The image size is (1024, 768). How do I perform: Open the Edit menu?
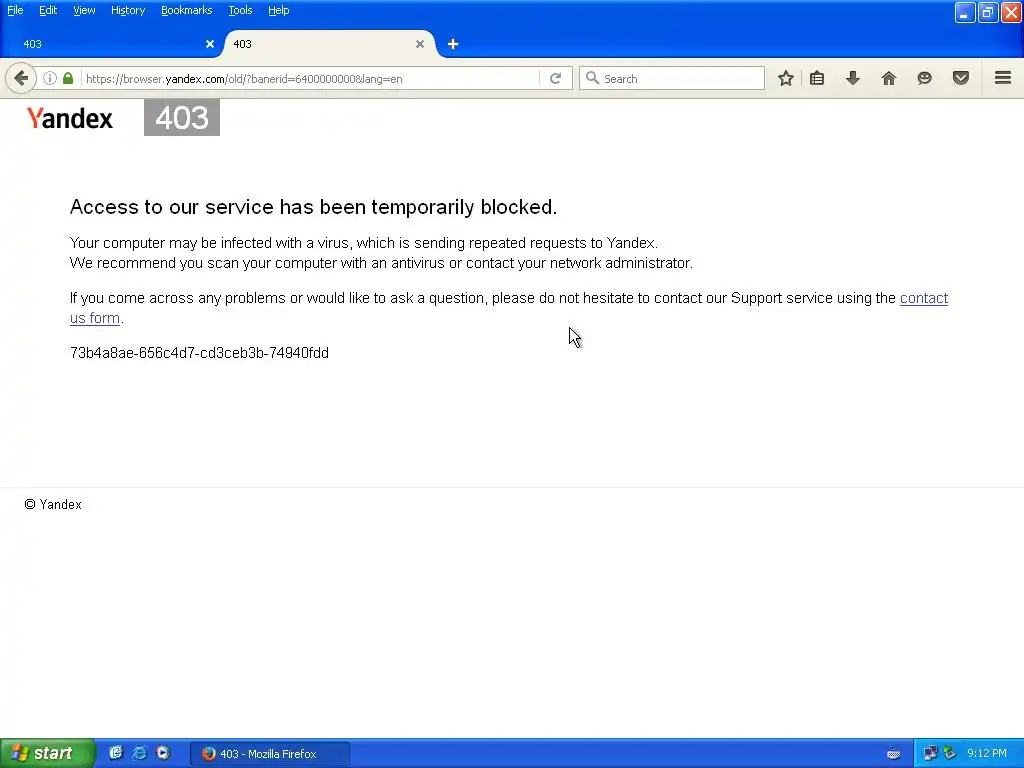pyautogui.click(x=48, y=10)
